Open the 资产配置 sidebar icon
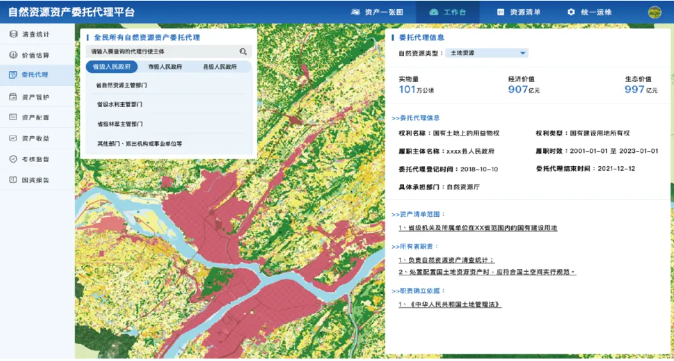This screenshot has height=361, width=674. 13,117
